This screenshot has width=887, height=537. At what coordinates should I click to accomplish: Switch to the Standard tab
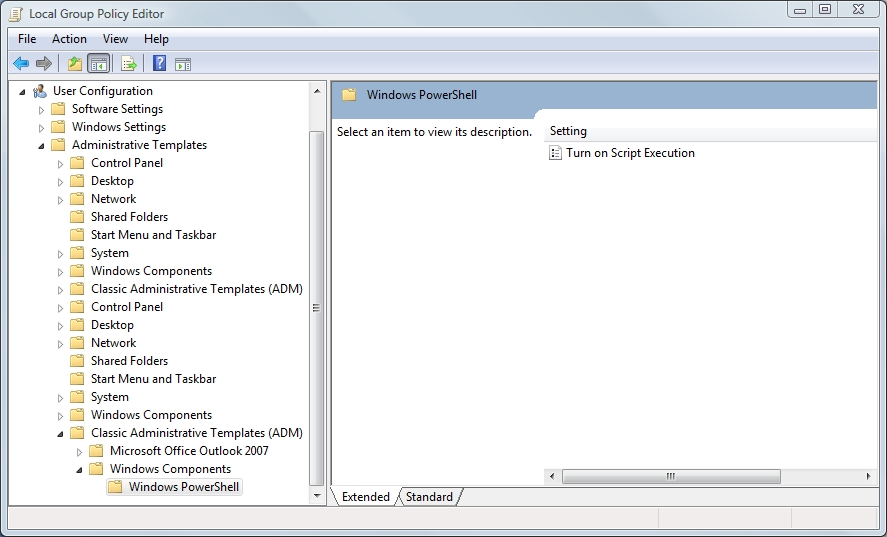coord(429,497)
